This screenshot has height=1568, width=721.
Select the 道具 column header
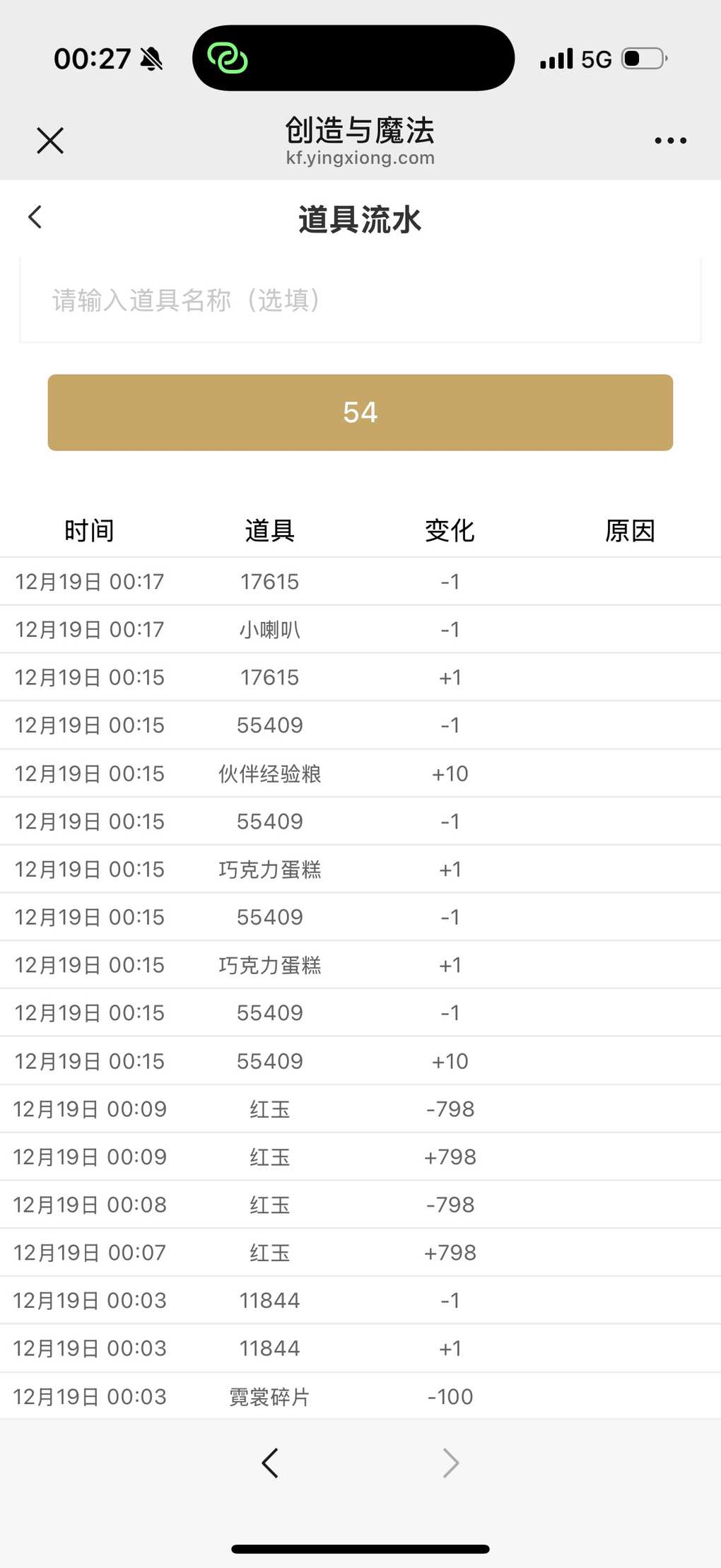point(269,530)
